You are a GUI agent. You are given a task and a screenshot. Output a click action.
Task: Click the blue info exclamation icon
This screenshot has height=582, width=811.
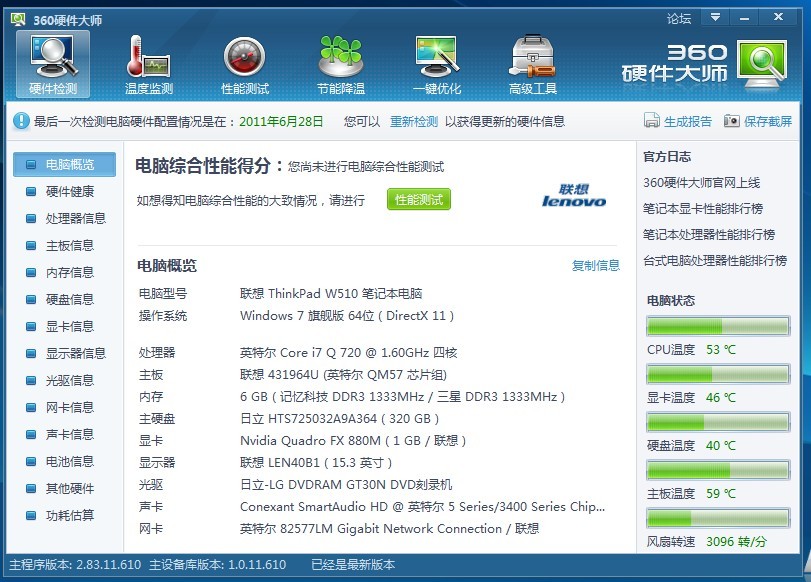click(x=21, y=122)
